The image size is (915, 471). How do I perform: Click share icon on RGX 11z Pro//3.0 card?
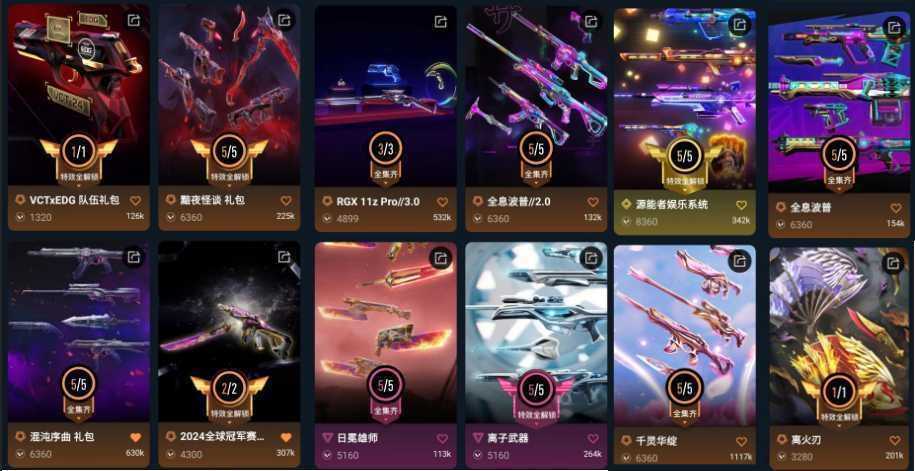click(x=441, y=22)
